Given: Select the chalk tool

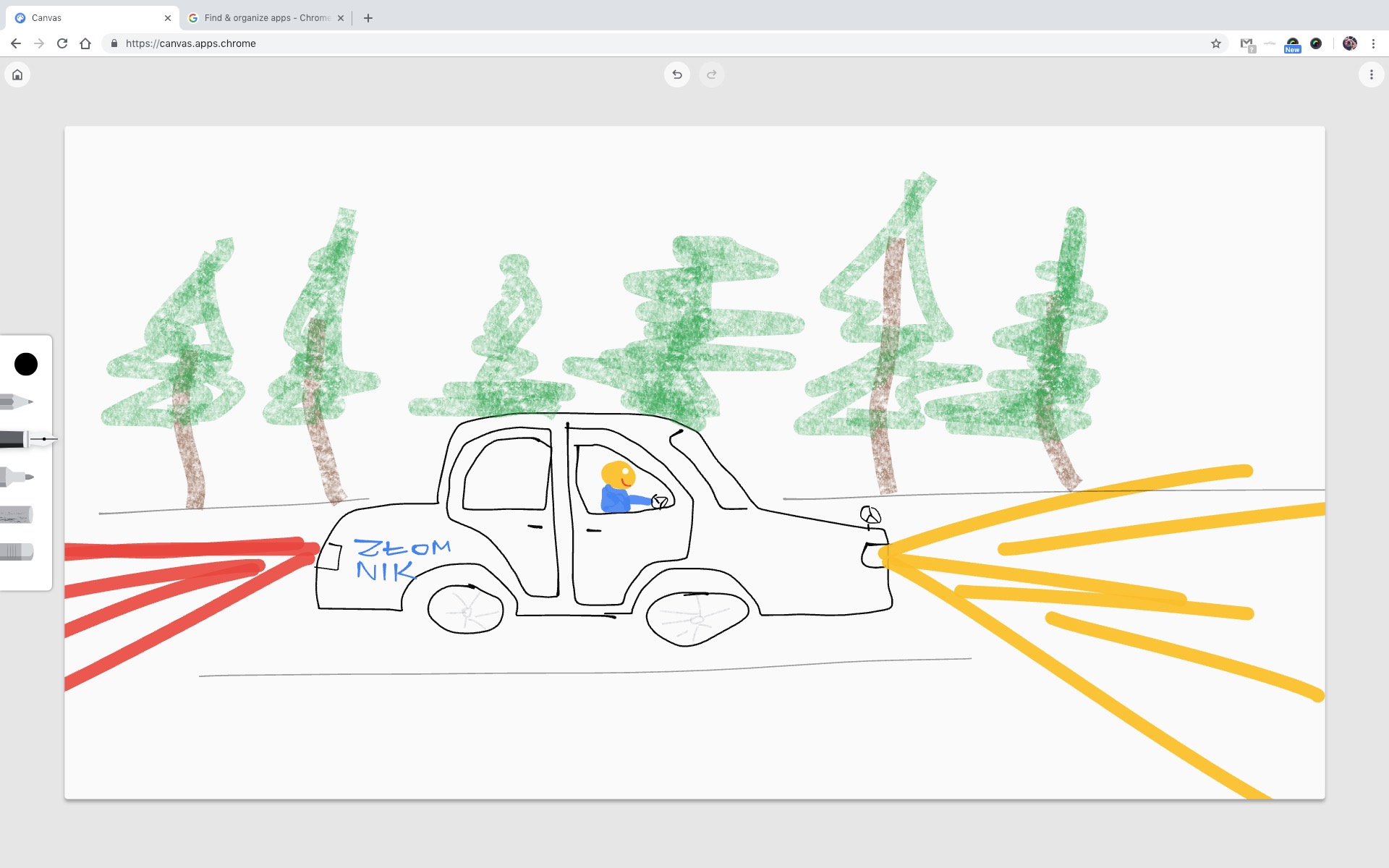Looking at the screenshot, I should tap(17, 514).
